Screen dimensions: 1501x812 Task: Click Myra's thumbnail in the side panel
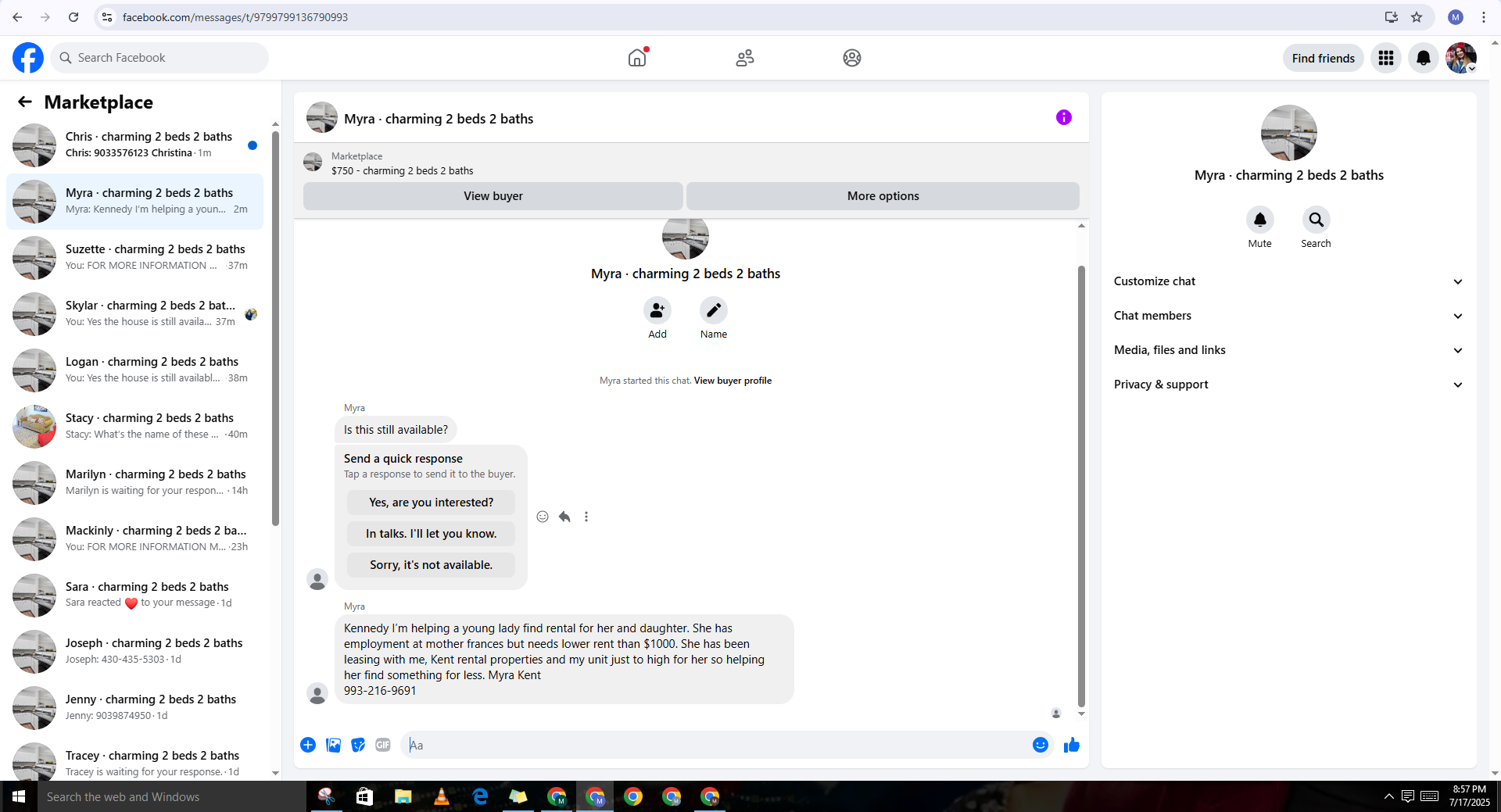(1289, 133)
